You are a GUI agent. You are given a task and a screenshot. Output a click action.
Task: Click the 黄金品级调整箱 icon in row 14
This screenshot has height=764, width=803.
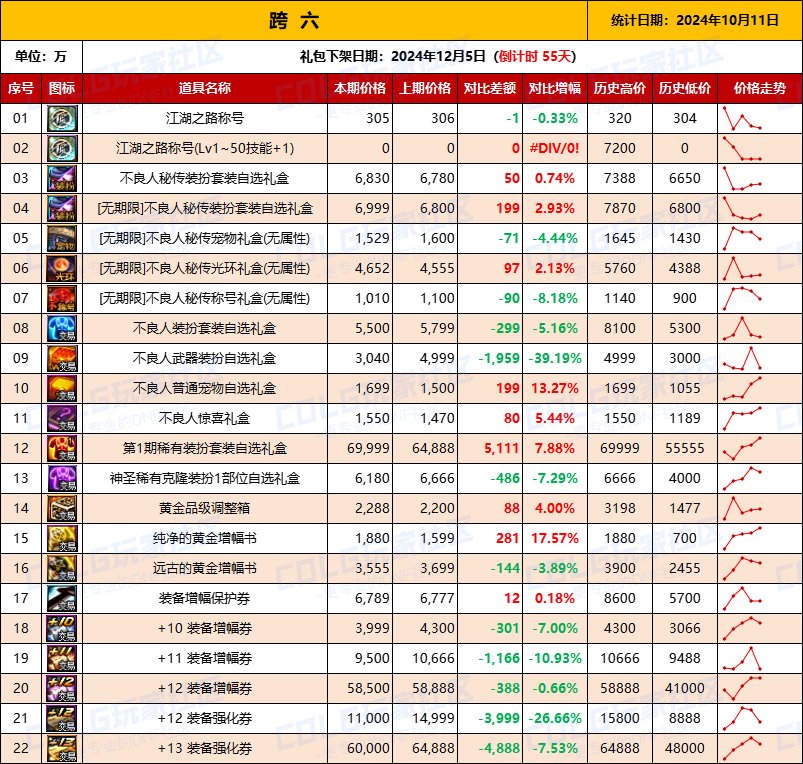point(62,508)
